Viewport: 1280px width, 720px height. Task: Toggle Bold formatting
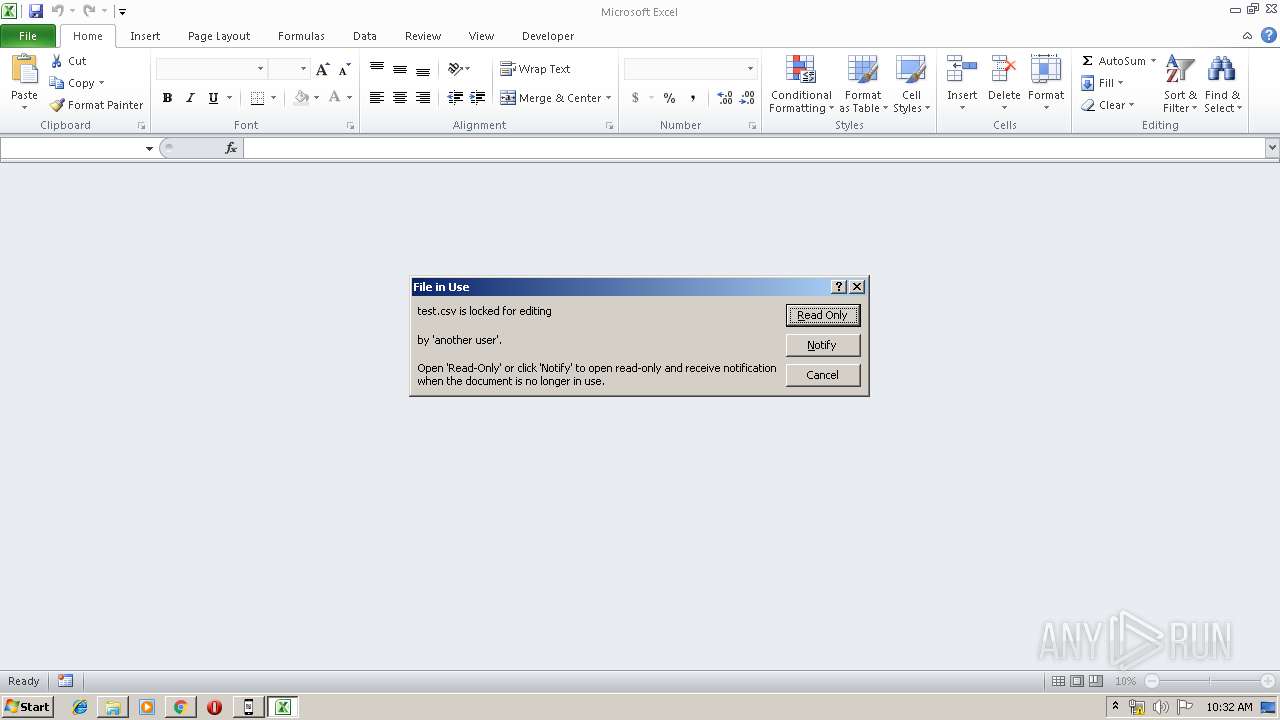click(167, 98)
